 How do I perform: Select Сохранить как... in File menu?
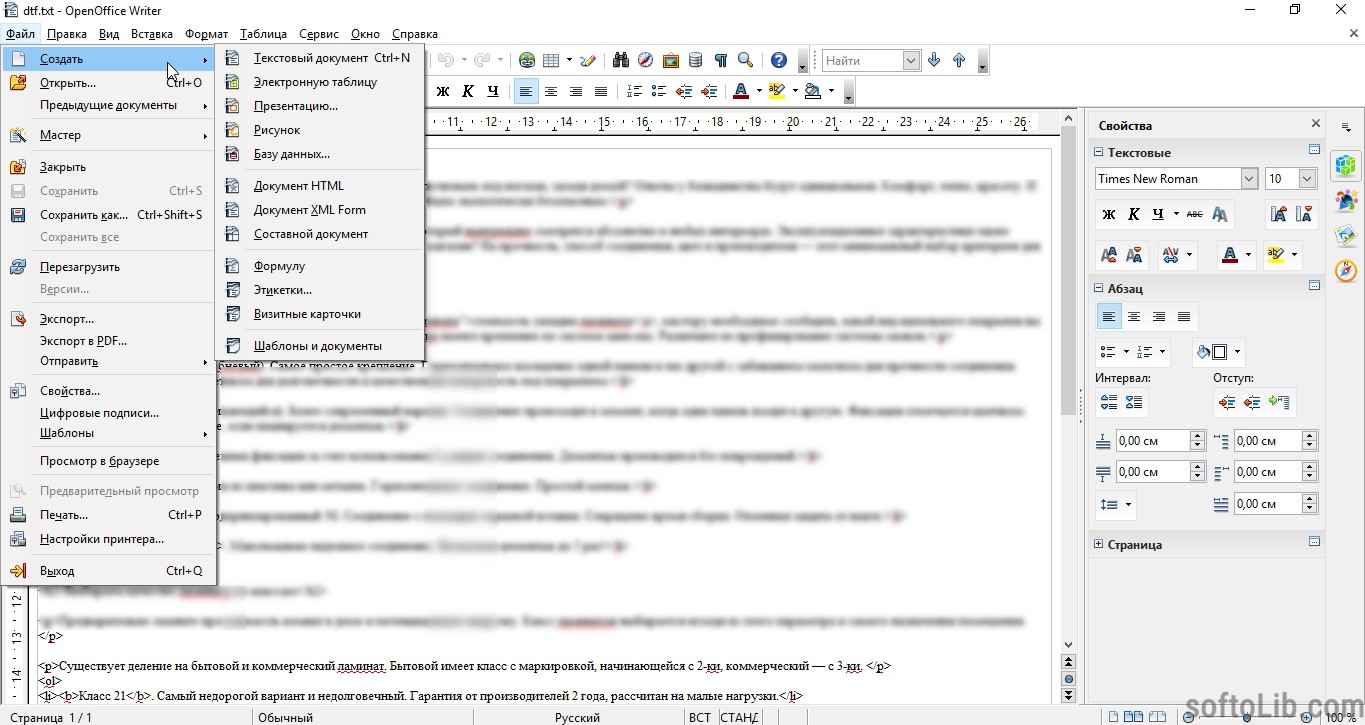tap(108, 215)
